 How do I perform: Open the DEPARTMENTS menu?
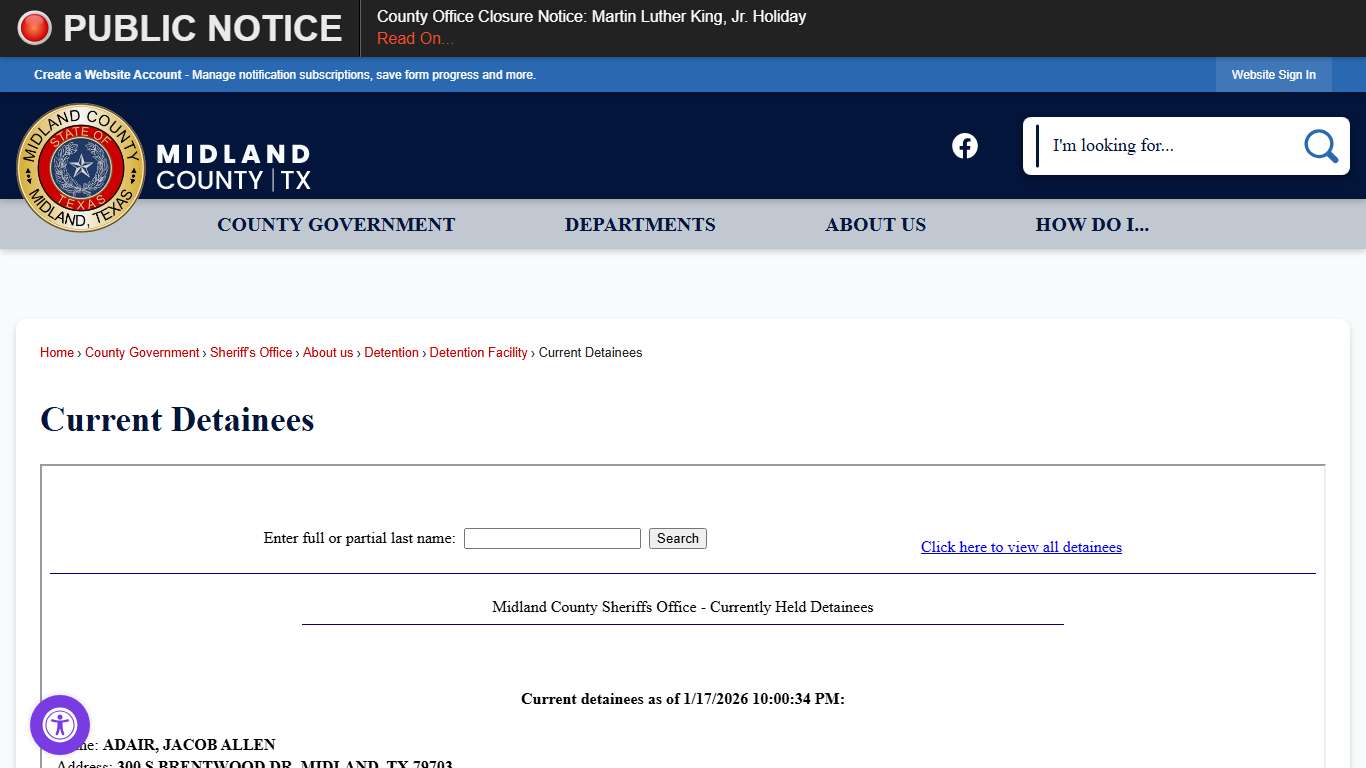point(640,224)
